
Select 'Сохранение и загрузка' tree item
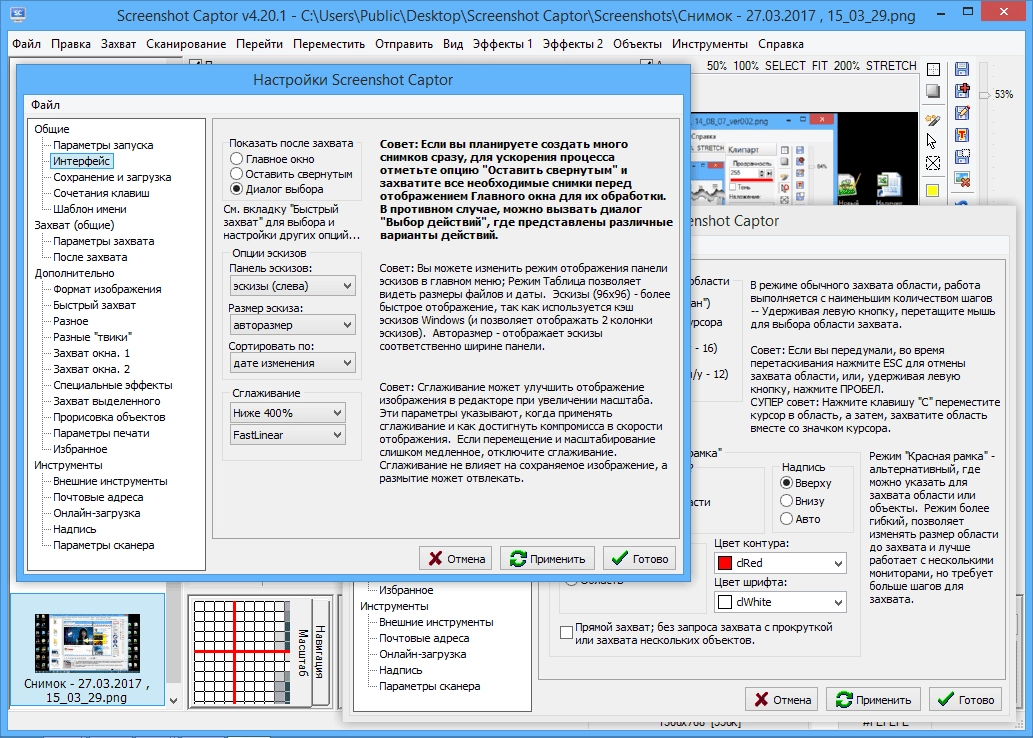(x=112, y=177)
